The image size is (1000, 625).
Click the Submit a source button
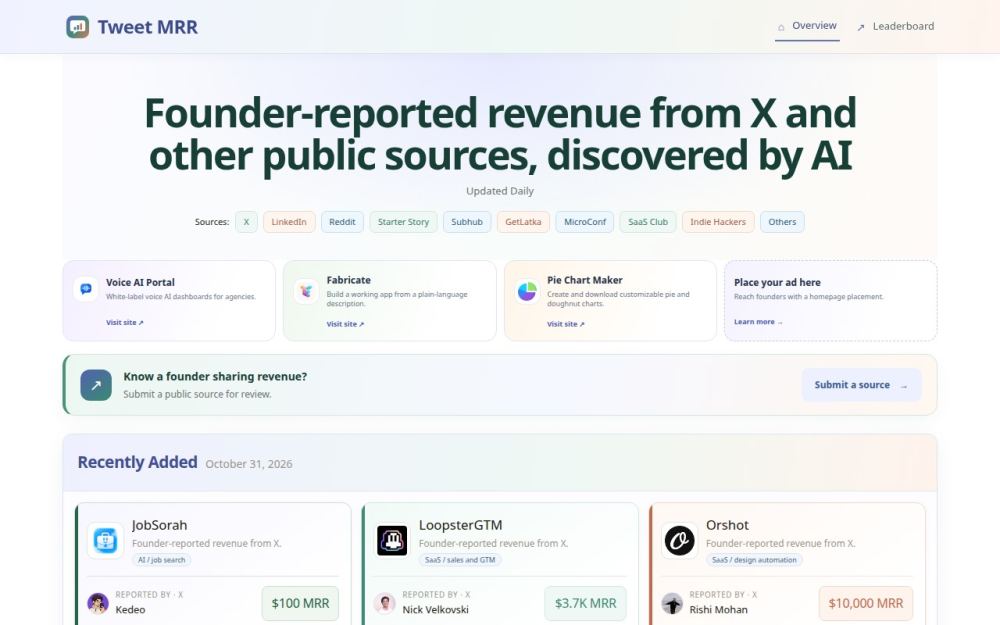coord(861,385)
